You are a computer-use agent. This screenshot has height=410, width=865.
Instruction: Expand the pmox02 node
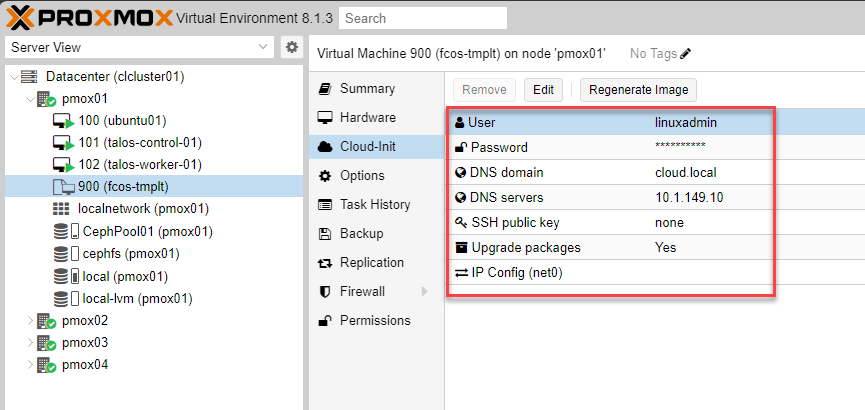click(29, 321)
